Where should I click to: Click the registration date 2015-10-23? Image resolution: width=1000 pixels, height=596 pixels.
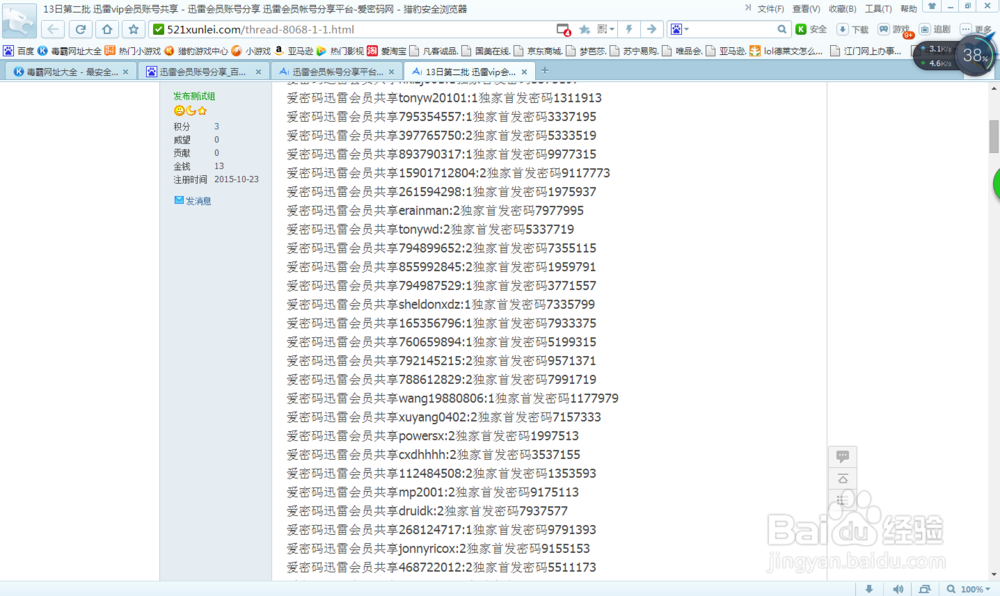237,180
